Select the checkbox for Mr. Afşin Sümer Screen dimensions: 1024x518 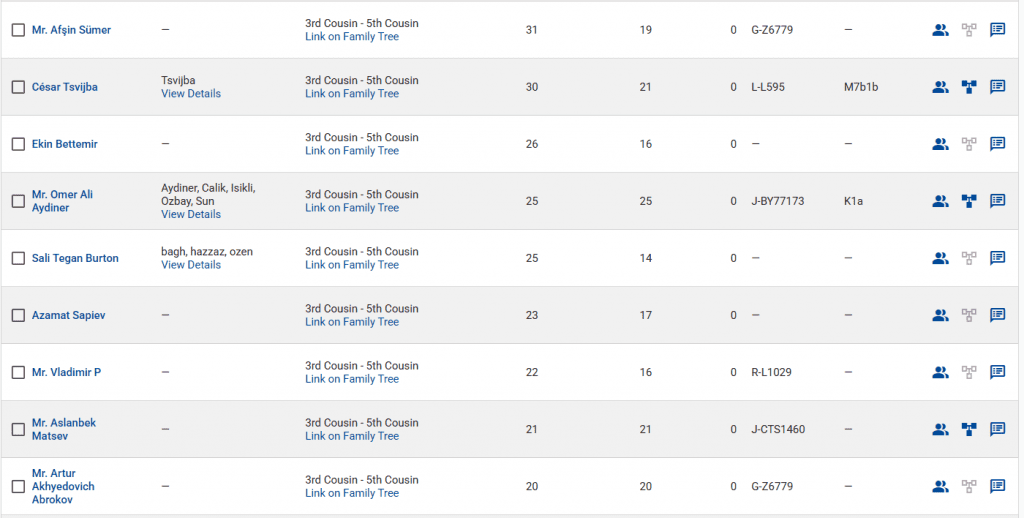(x=18, y=30)
